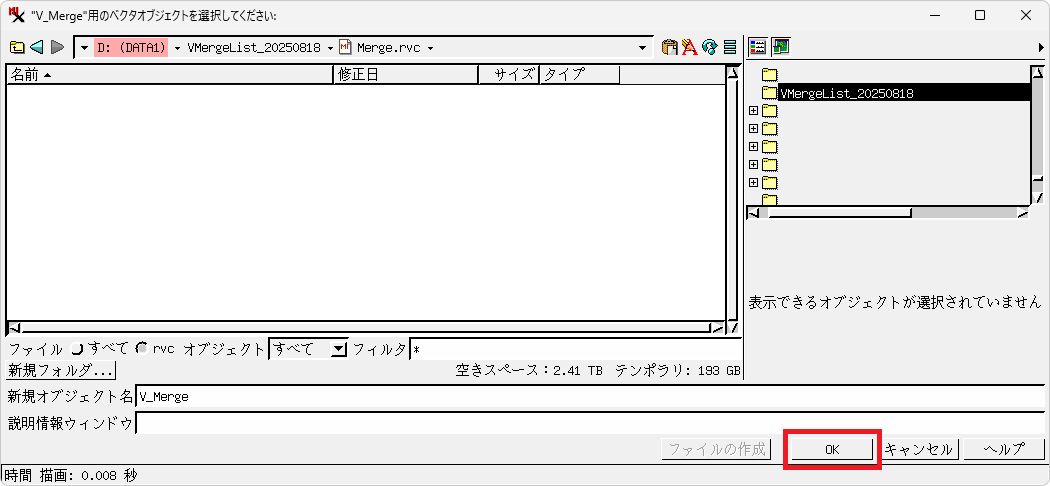Open the オブジェクト すべて dropdown
This screenshot has width=1050, height=486.
(x=338, y=348)
